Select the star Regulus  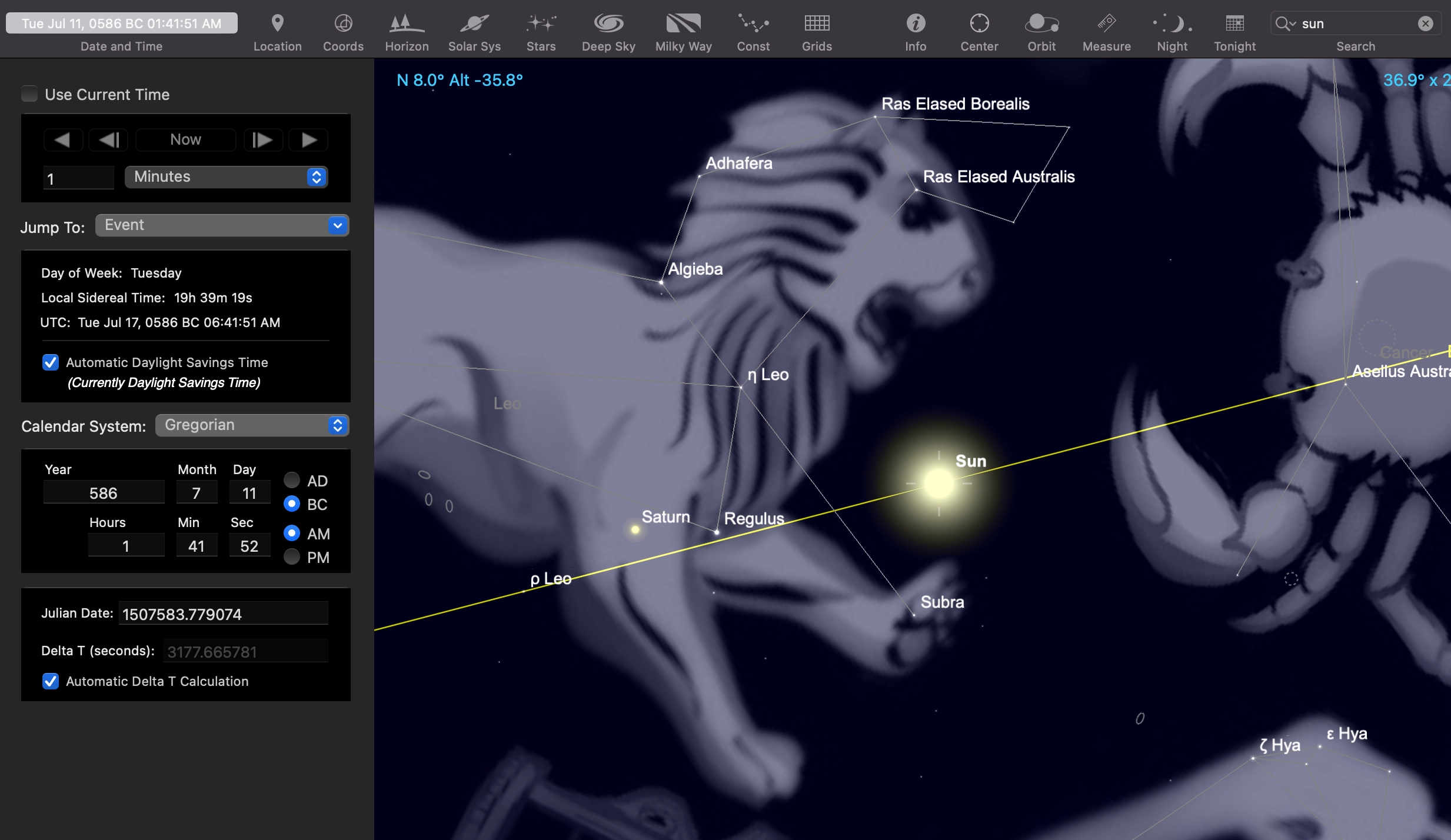pyautogui.click(x=717, y=532)
